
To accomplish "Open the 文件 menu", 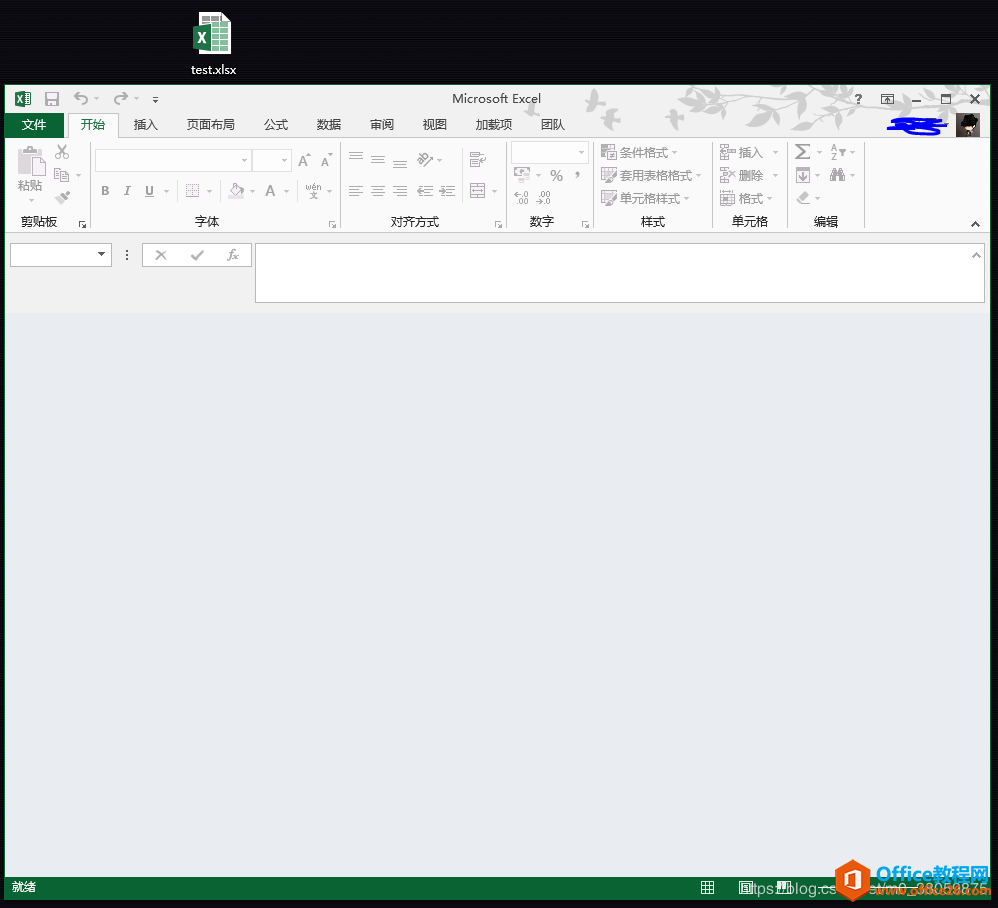I will point(33,125).
